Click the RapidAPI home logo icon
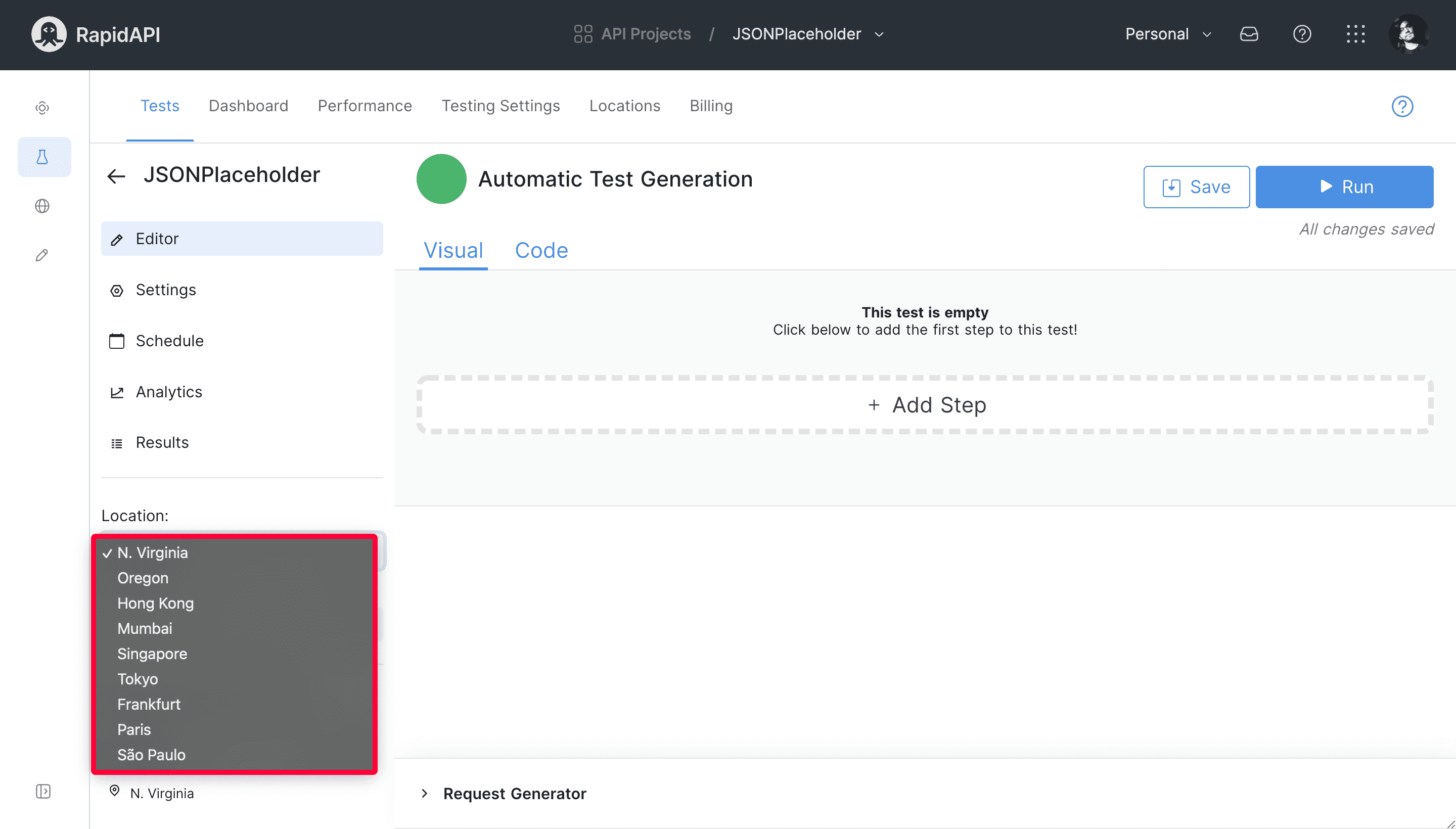Screen dimensions: 1456x829 tap(49, 34)
